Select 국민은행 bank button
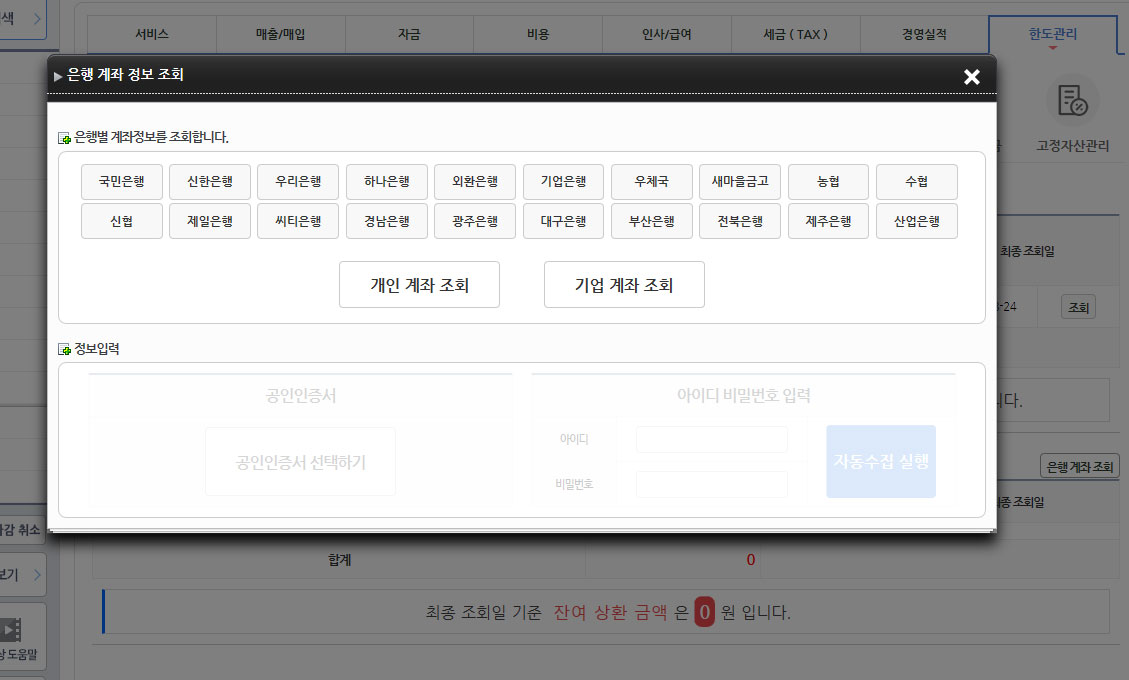 click(x=122, y=182)
